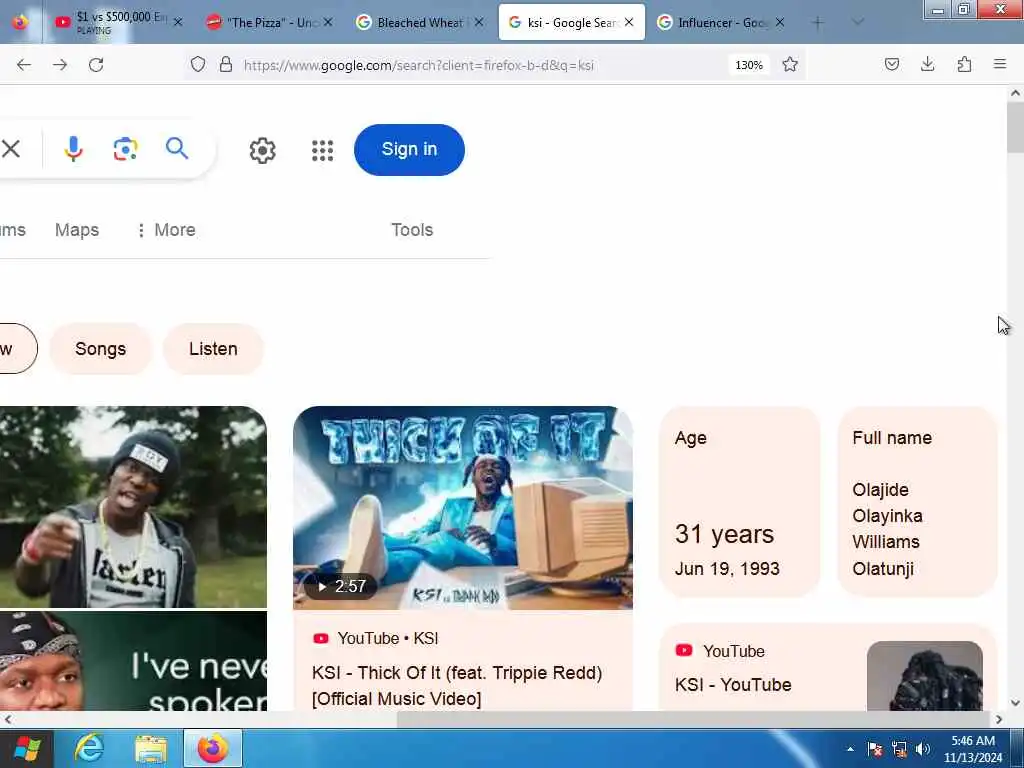Clear the Google search box
The width and height of the screenshot is (1024, 768).
[x=11, y=149]
